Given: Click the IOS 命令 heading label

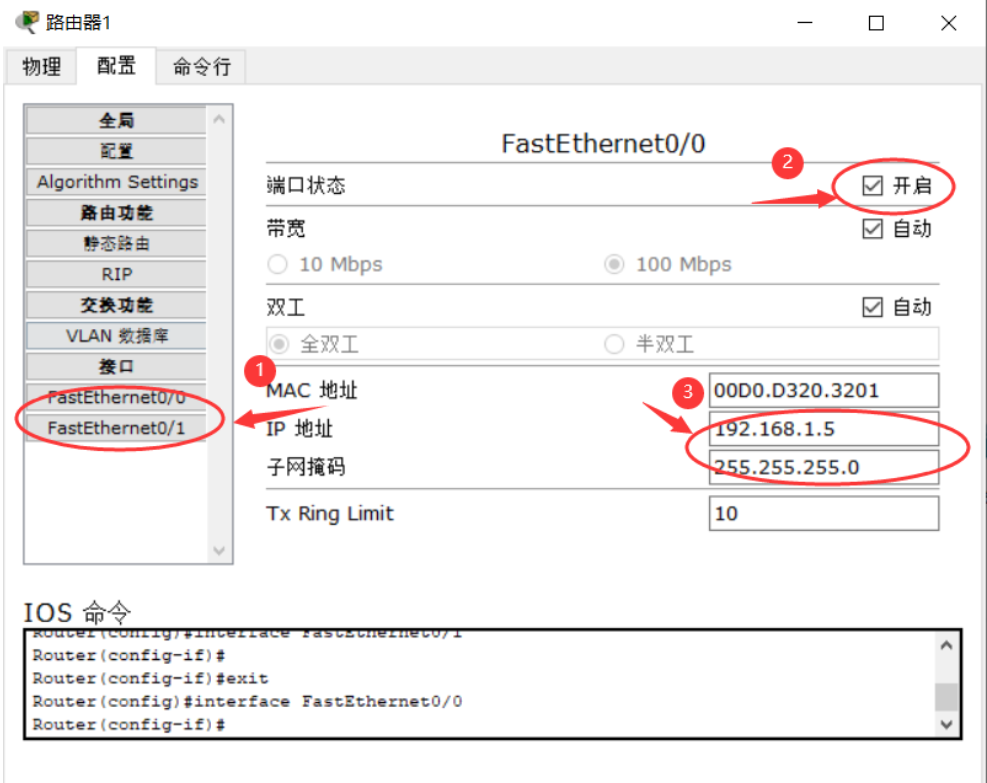Looking at the screenshot, I should click(x=77, y=612).
